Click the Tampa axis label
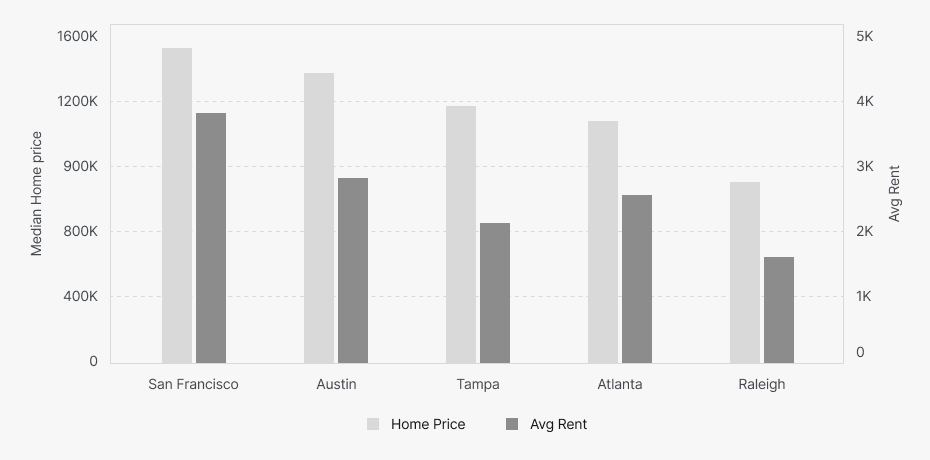The width and height of the screenshot is (930, 460). click(478, 384)
